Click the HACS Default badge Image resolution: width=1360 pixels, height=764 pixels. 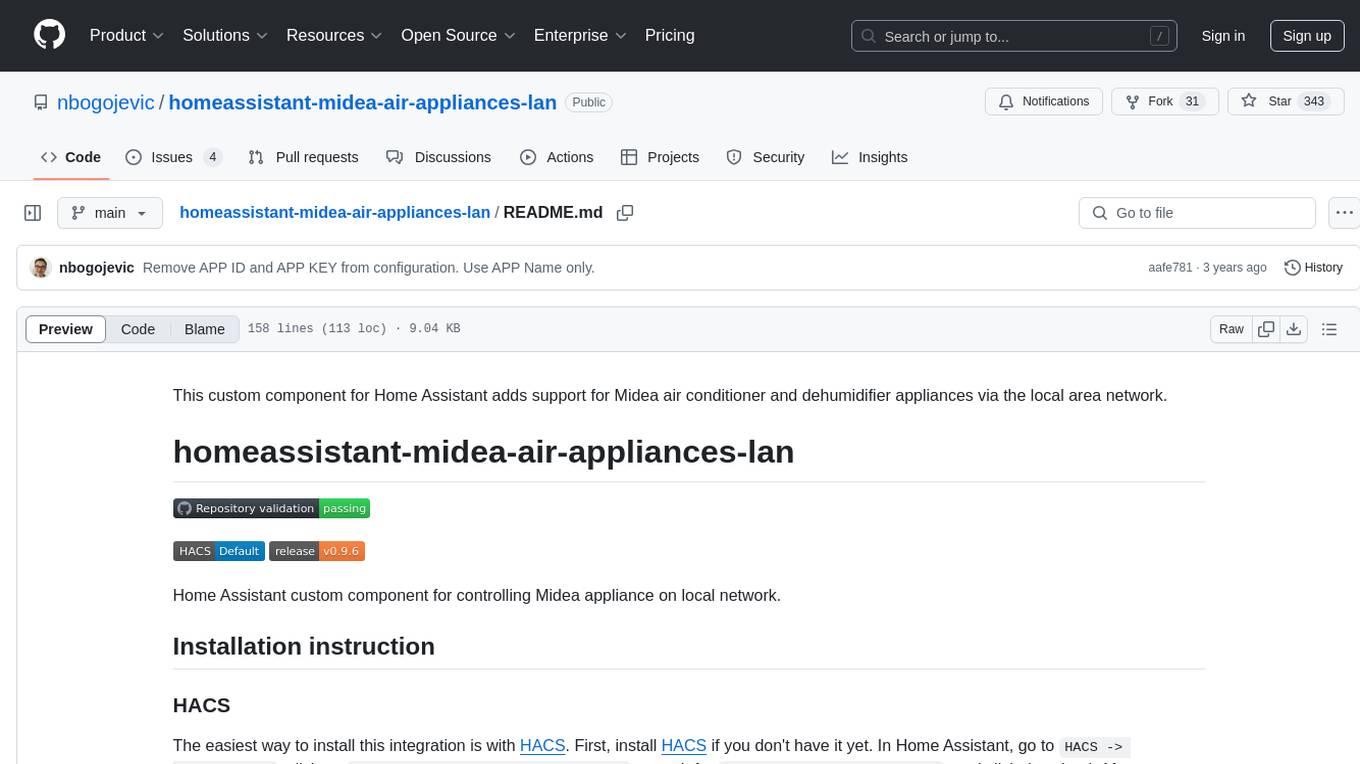219,551
